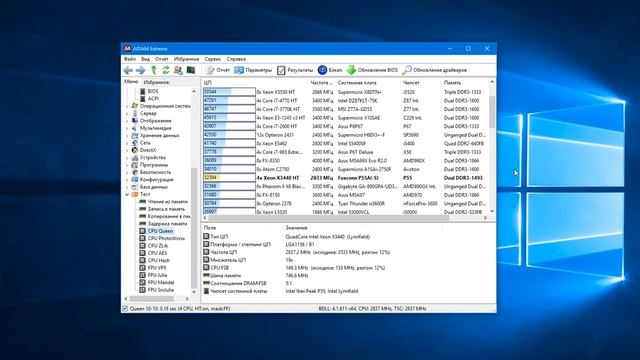640x360 pixels.
Task: Go back with the left arrow toolbar icon
Action: [x=128, y=70]
